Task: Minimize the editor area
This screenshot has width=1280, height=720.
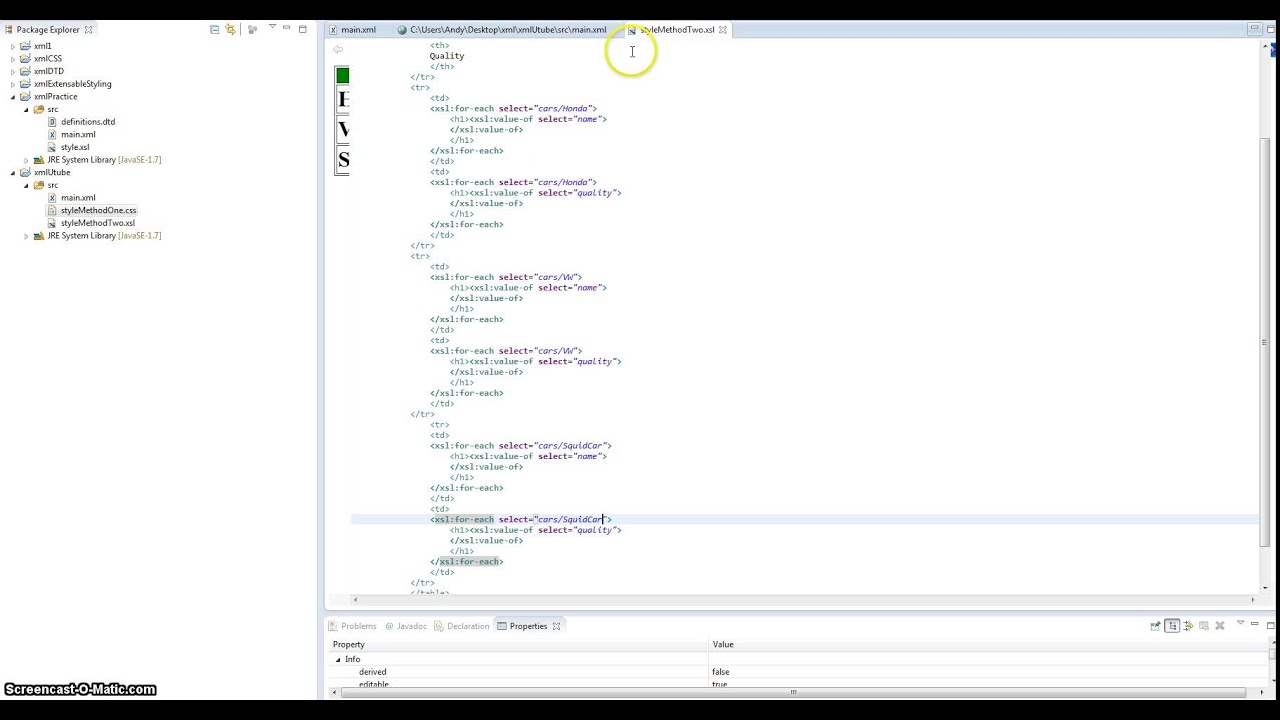Action: click(x=1254, y=29)
